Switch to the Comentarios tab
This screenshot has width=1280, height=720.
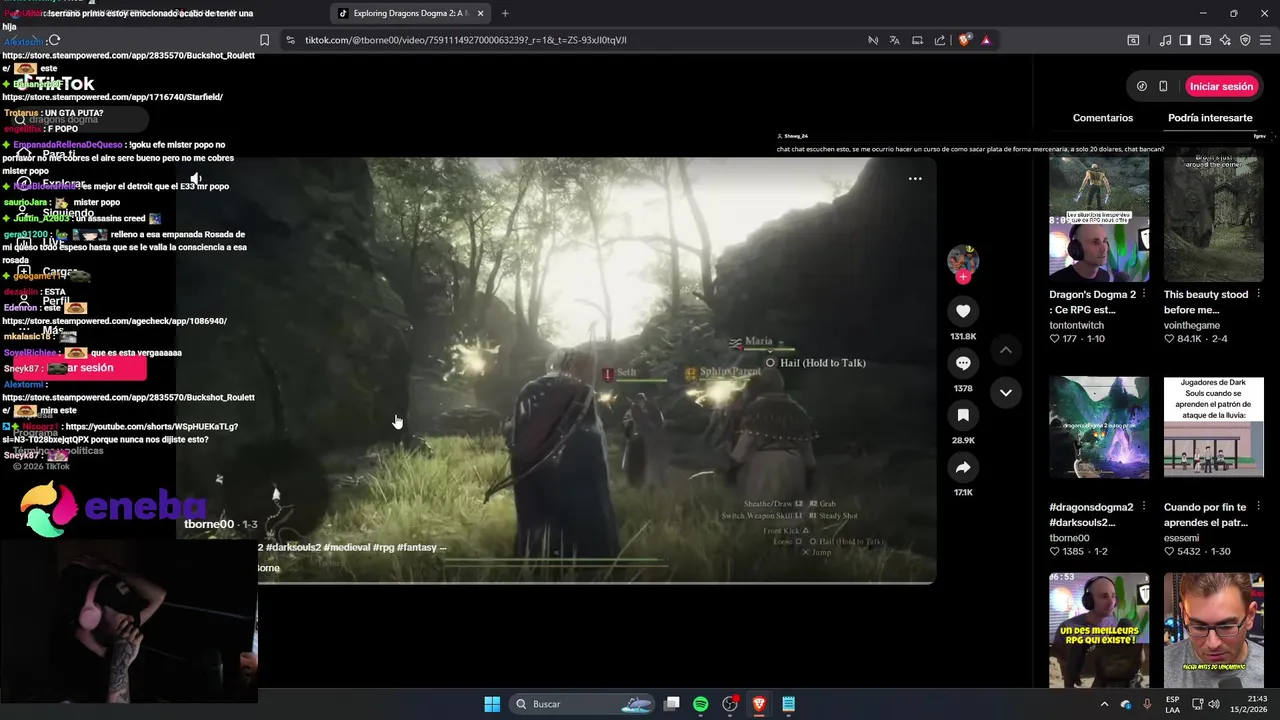coord(1103,118)
